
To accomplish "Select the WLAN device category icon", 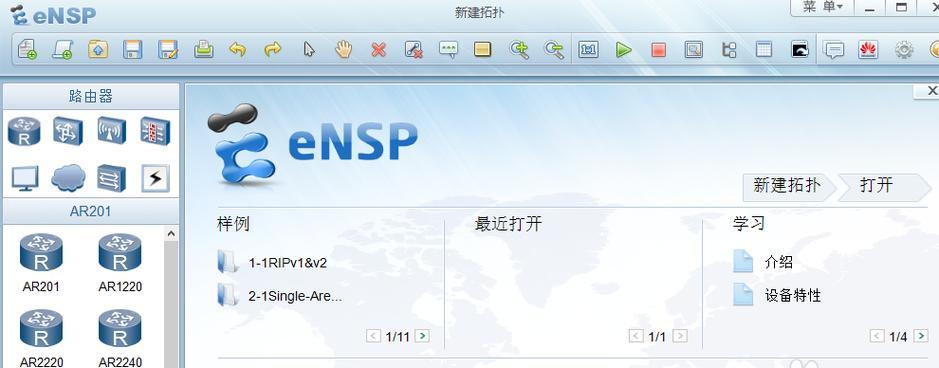I will [111, 130].
